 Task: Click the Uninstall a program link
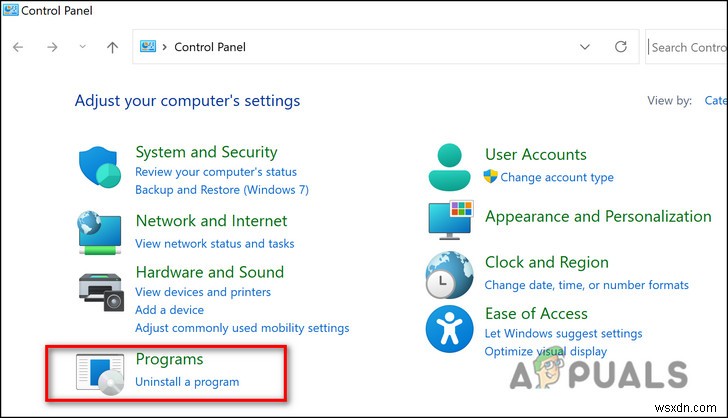coord(187,381)
